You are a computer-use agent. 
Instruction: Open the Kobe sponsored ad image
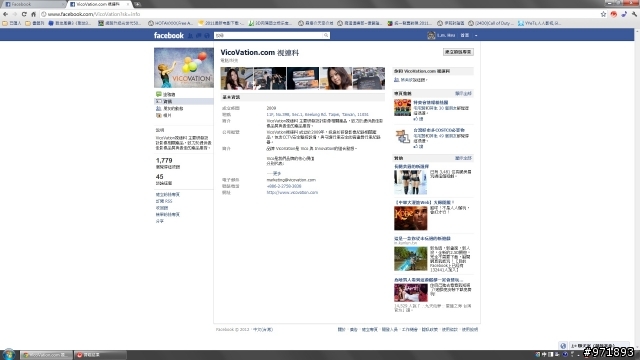[411, 218]
